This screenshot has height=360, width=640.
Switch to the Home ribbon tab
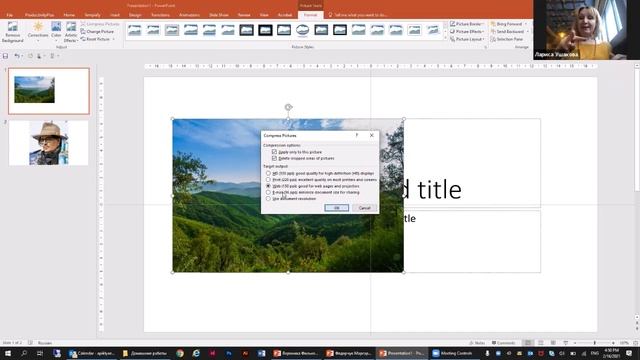tap(69, 15)
